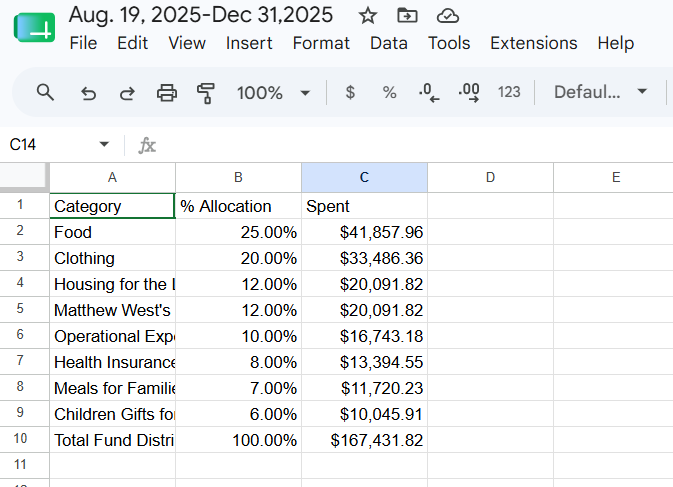Move document using folder icon
673x487 pixels.
407,16
